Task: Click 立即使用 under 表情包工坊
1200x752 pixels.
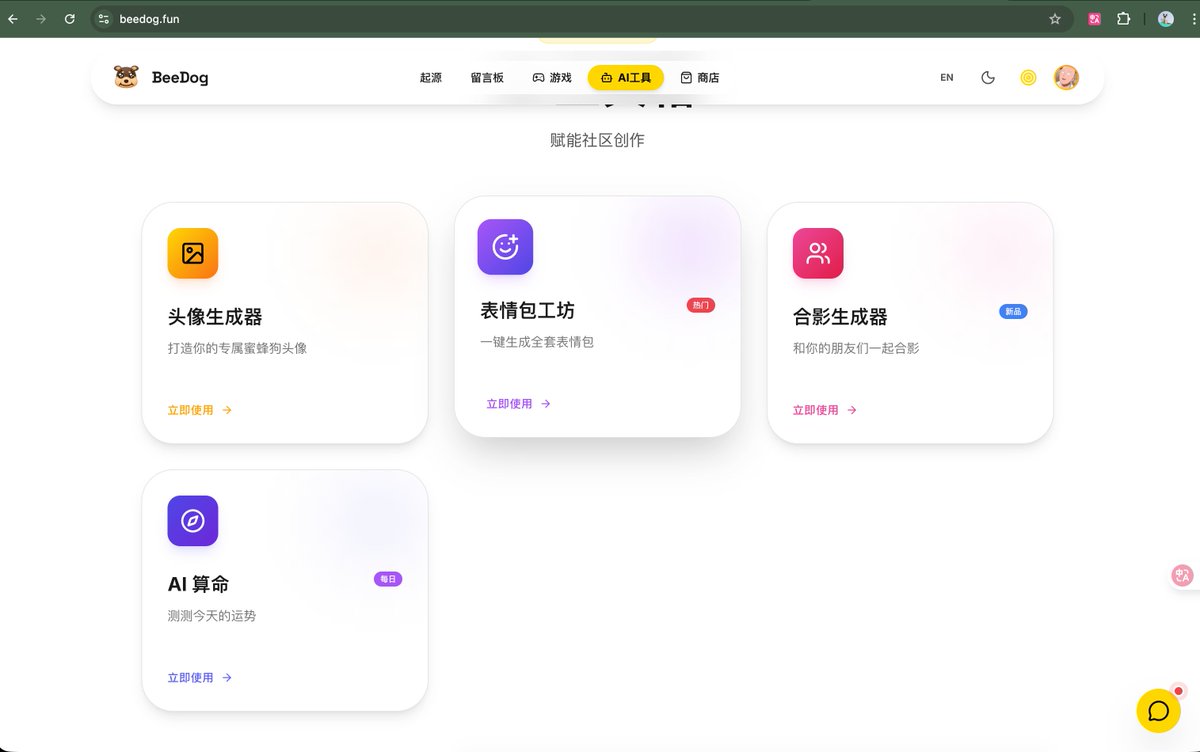Action: click(509, 404)
